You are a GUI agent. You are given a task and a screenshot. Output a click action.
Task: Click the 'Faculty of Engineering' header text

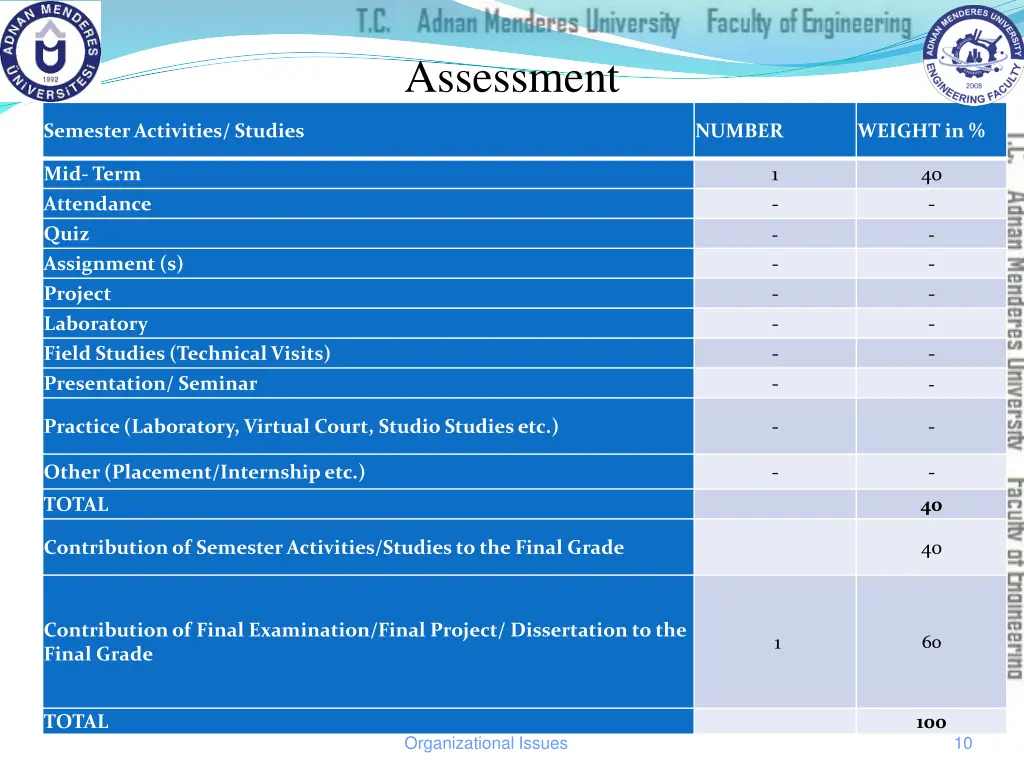(x=808, y=22)
